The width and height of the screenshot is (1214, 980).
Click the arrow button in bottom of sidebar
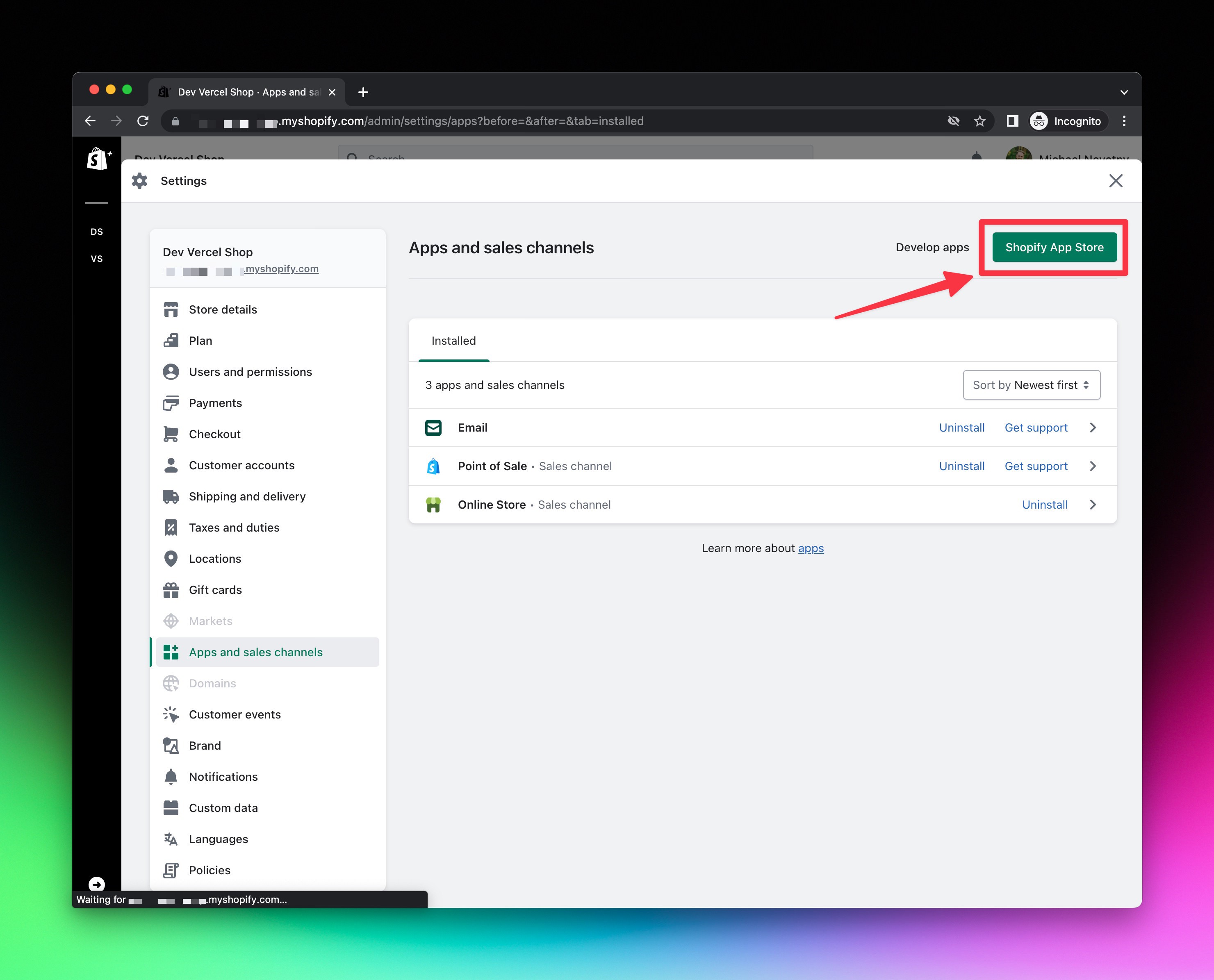(x=97, y=884)
